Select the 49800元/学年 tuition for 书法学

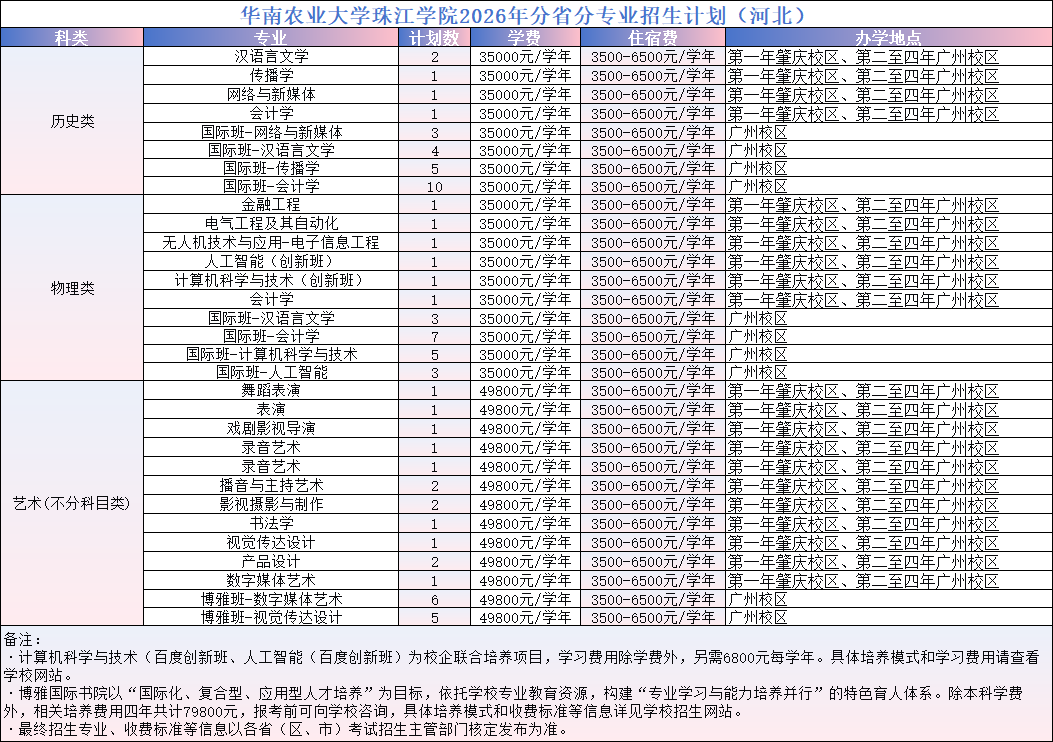525,522
